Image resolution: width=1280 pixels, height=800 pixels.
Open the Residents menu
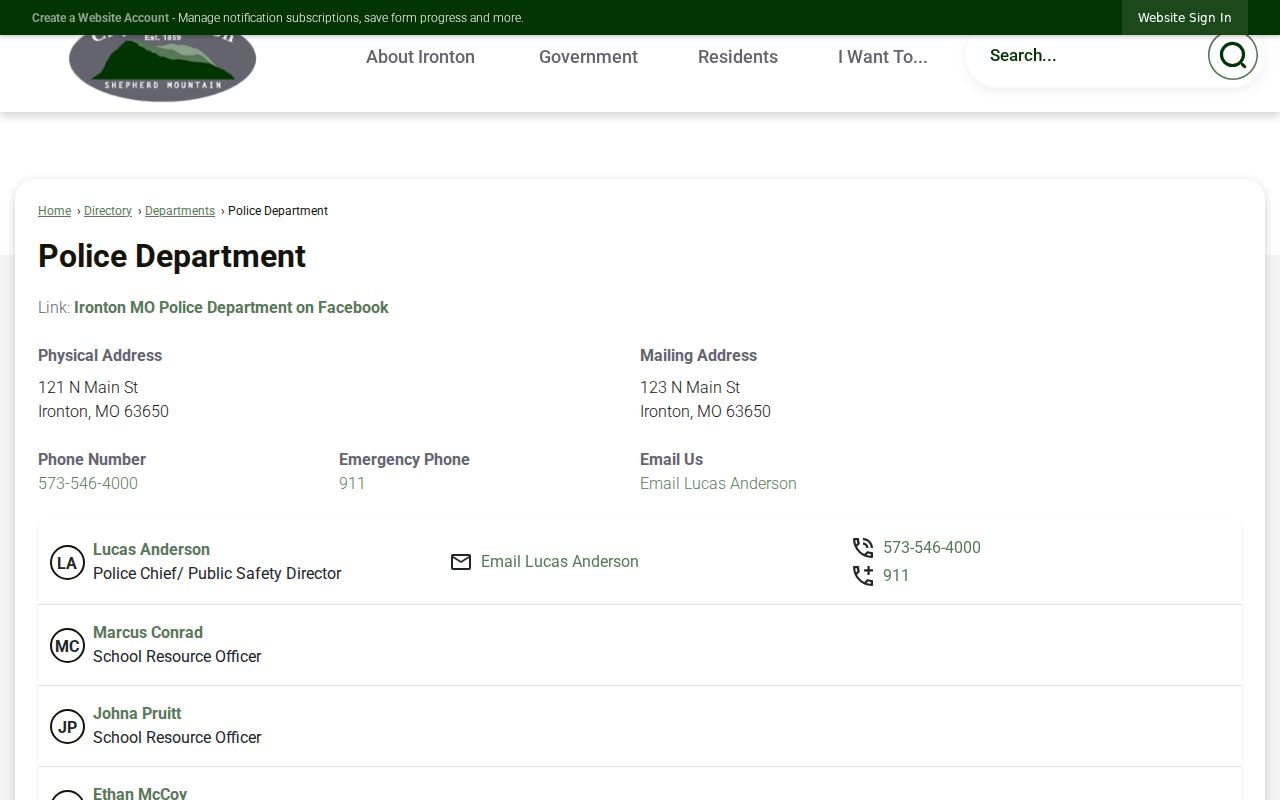point(738,57)
